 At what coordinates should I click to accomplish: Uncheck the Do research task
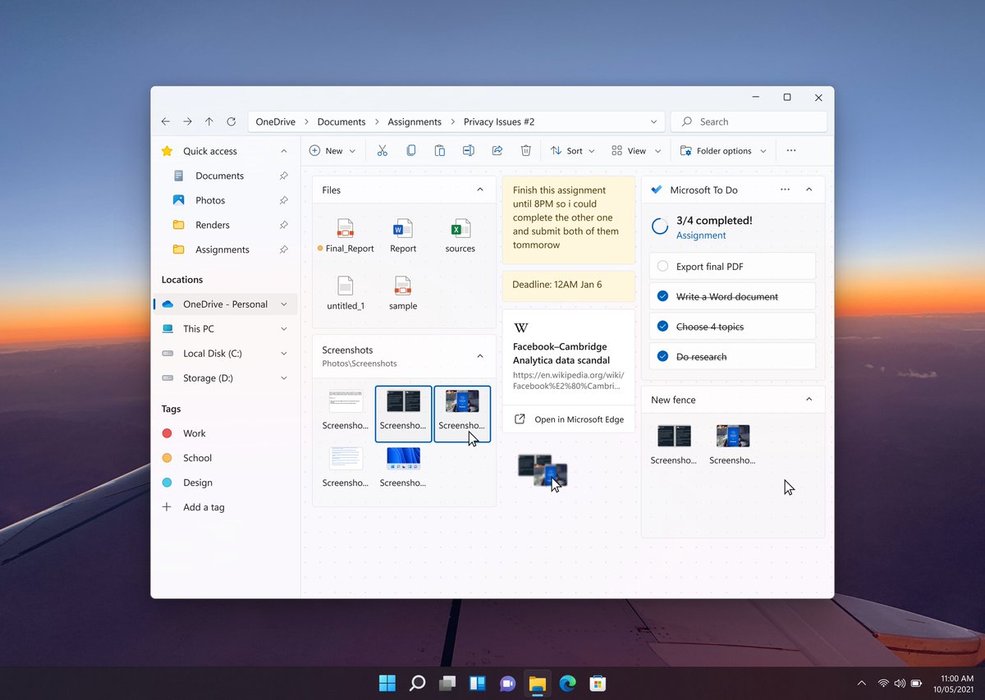point(662,357)
